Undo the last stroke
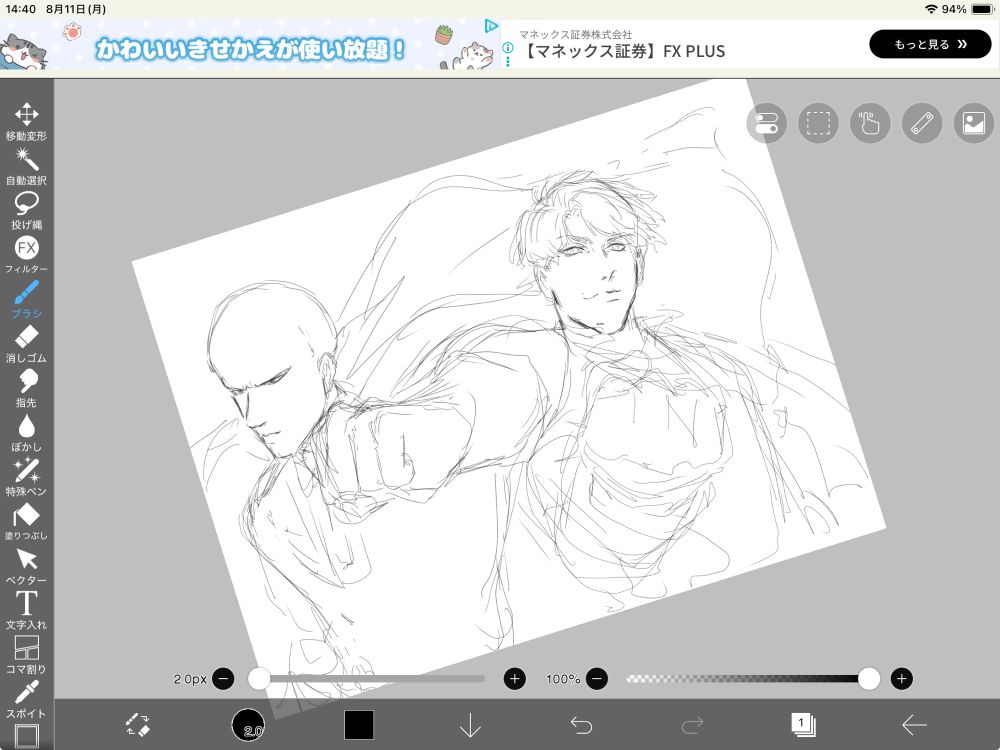This screenshot has width=1000, height=750. click(x=581, y=725)
